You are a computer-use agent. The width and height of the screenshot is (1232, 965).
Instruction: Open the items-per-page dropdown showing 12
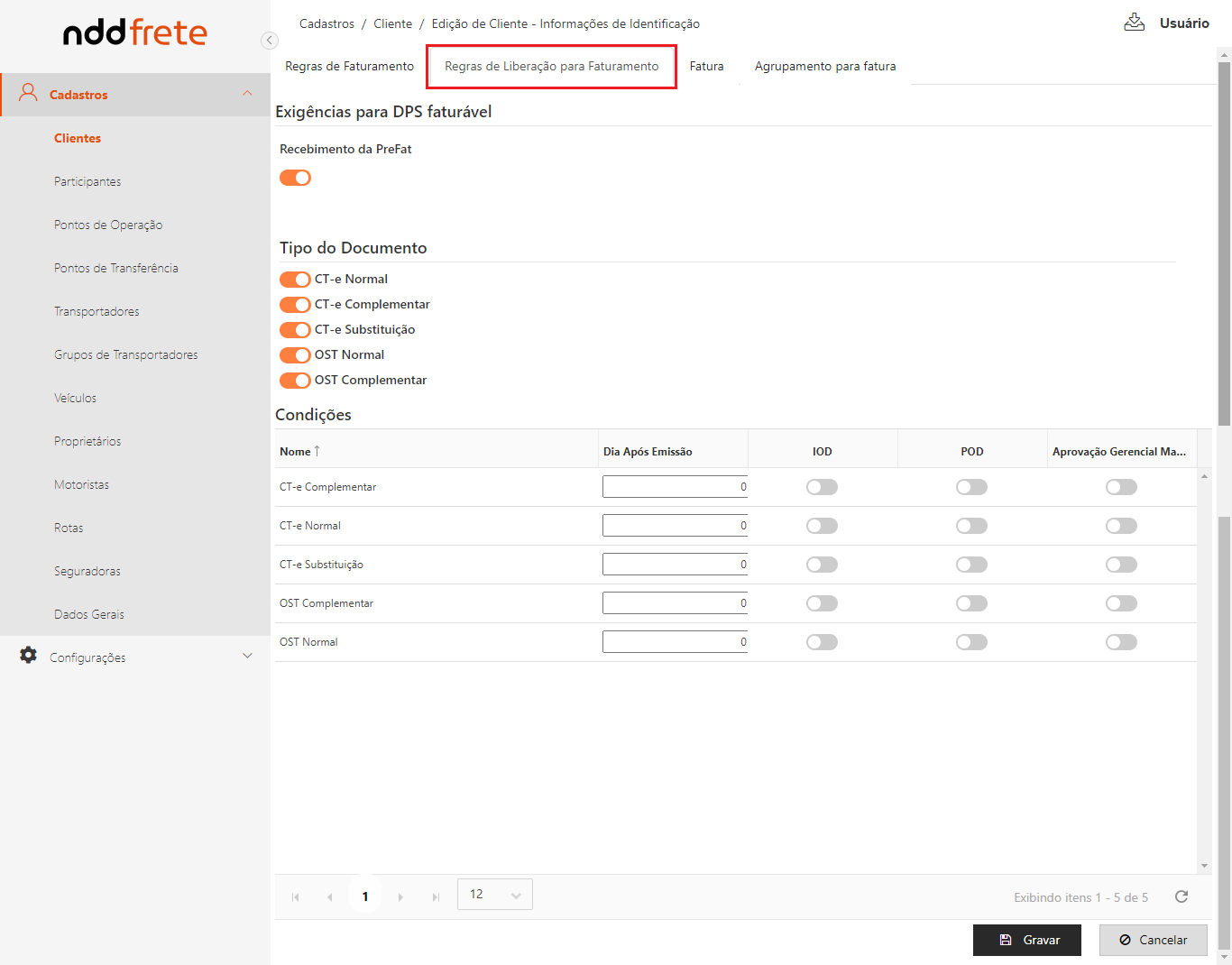(x=495, y=895)
